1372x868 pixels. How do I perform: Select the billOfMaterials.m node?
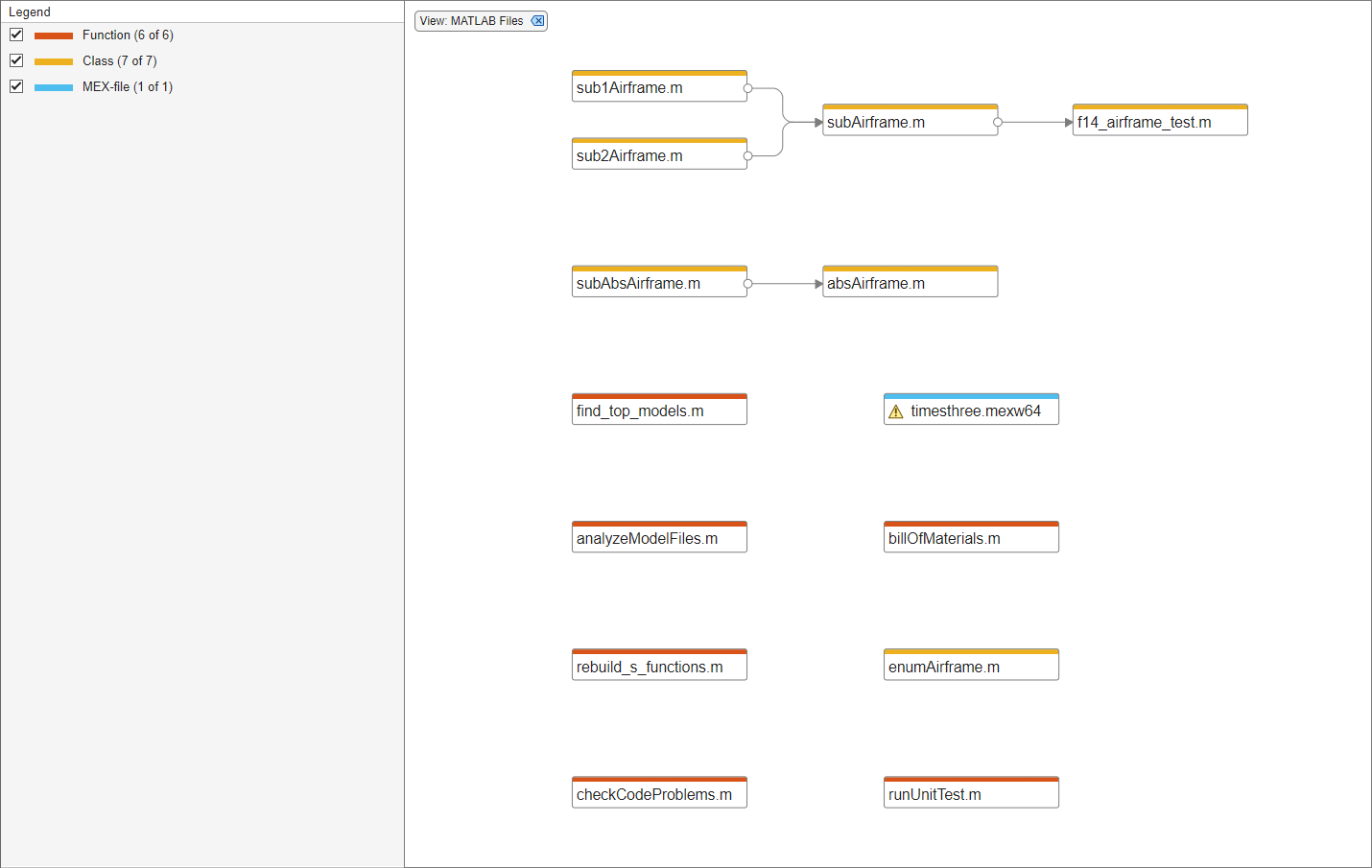(971, 539)
